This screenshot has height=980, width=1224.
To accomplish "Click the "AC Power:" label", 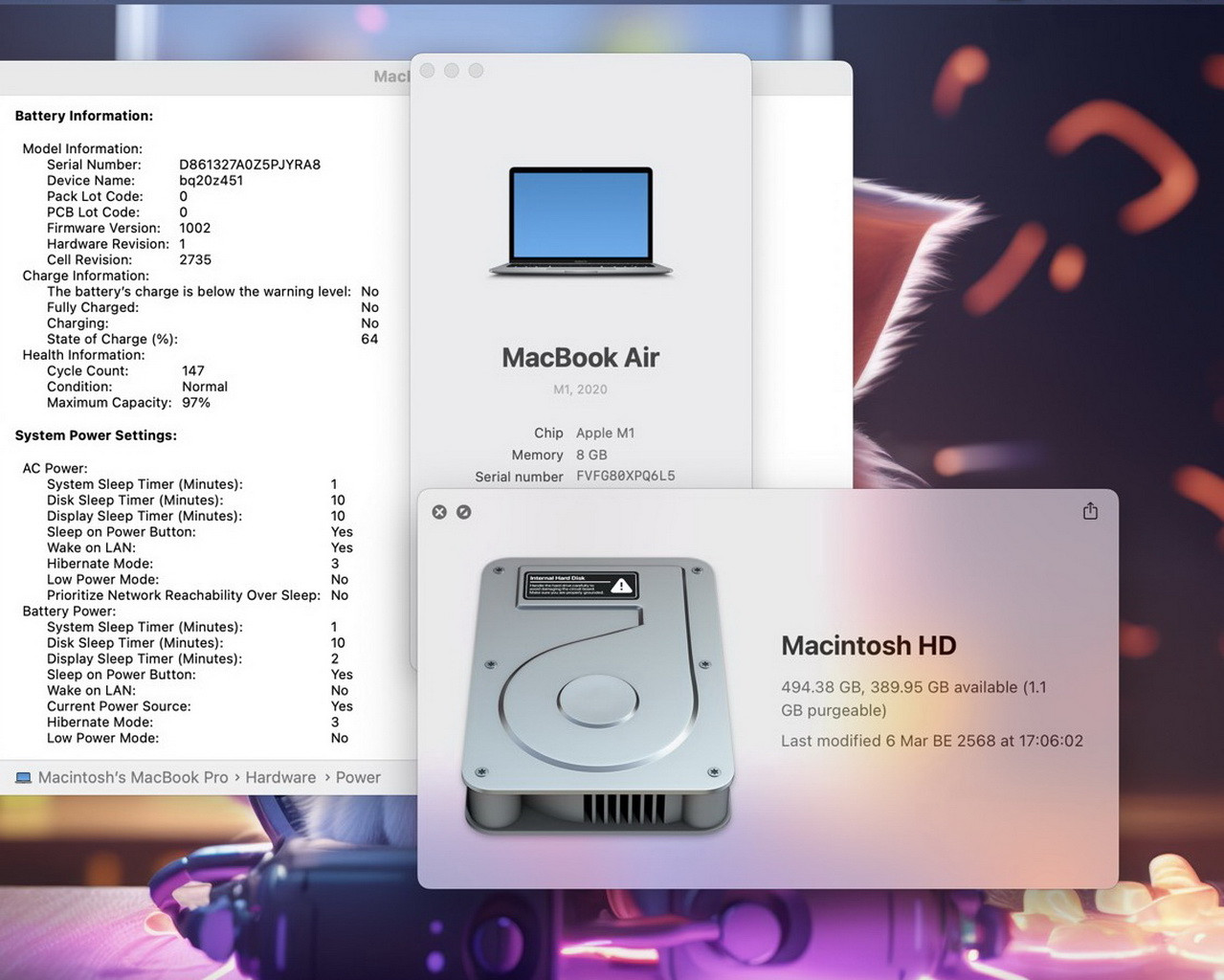I will click(55, 468).
